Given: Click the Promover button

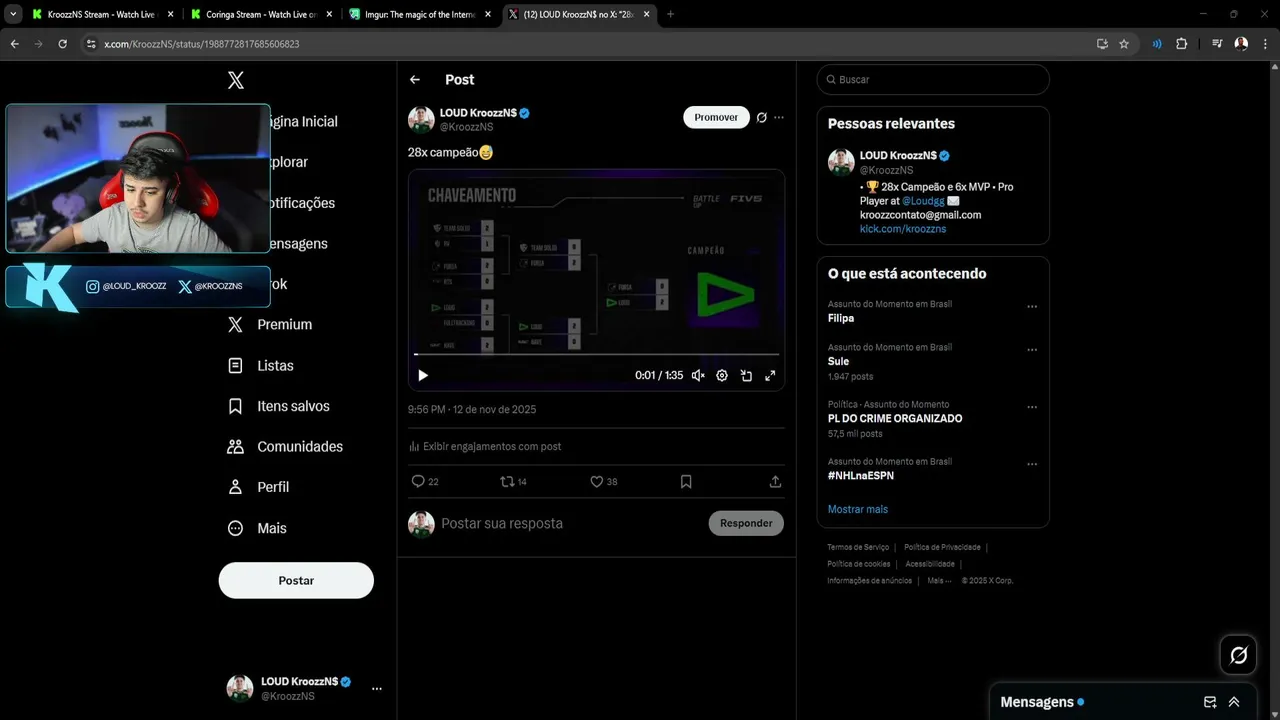Looking at the screenshot, I should pos(716,117).
